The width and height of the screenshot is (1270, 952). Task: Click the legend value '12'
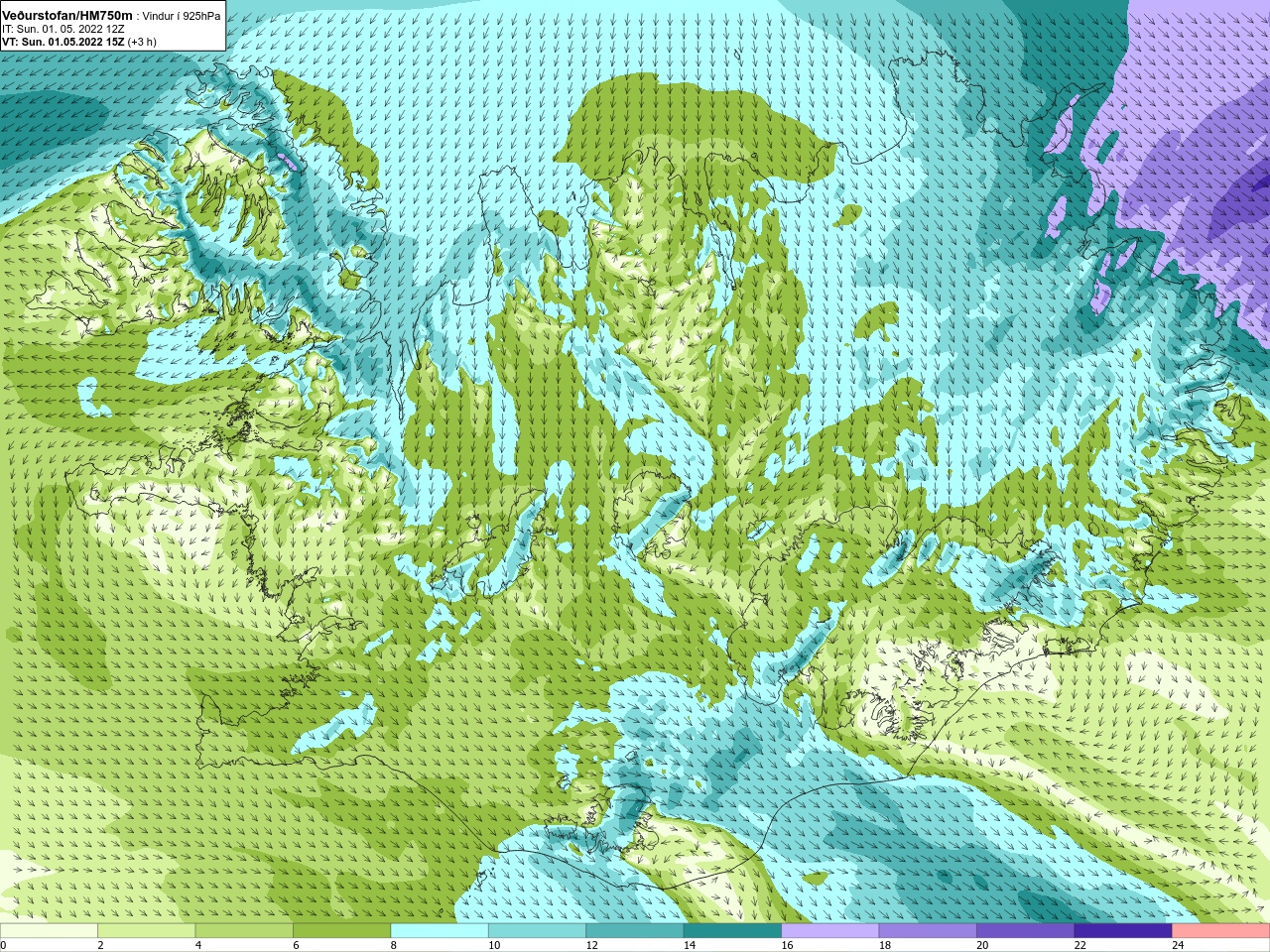click(591, 945)
